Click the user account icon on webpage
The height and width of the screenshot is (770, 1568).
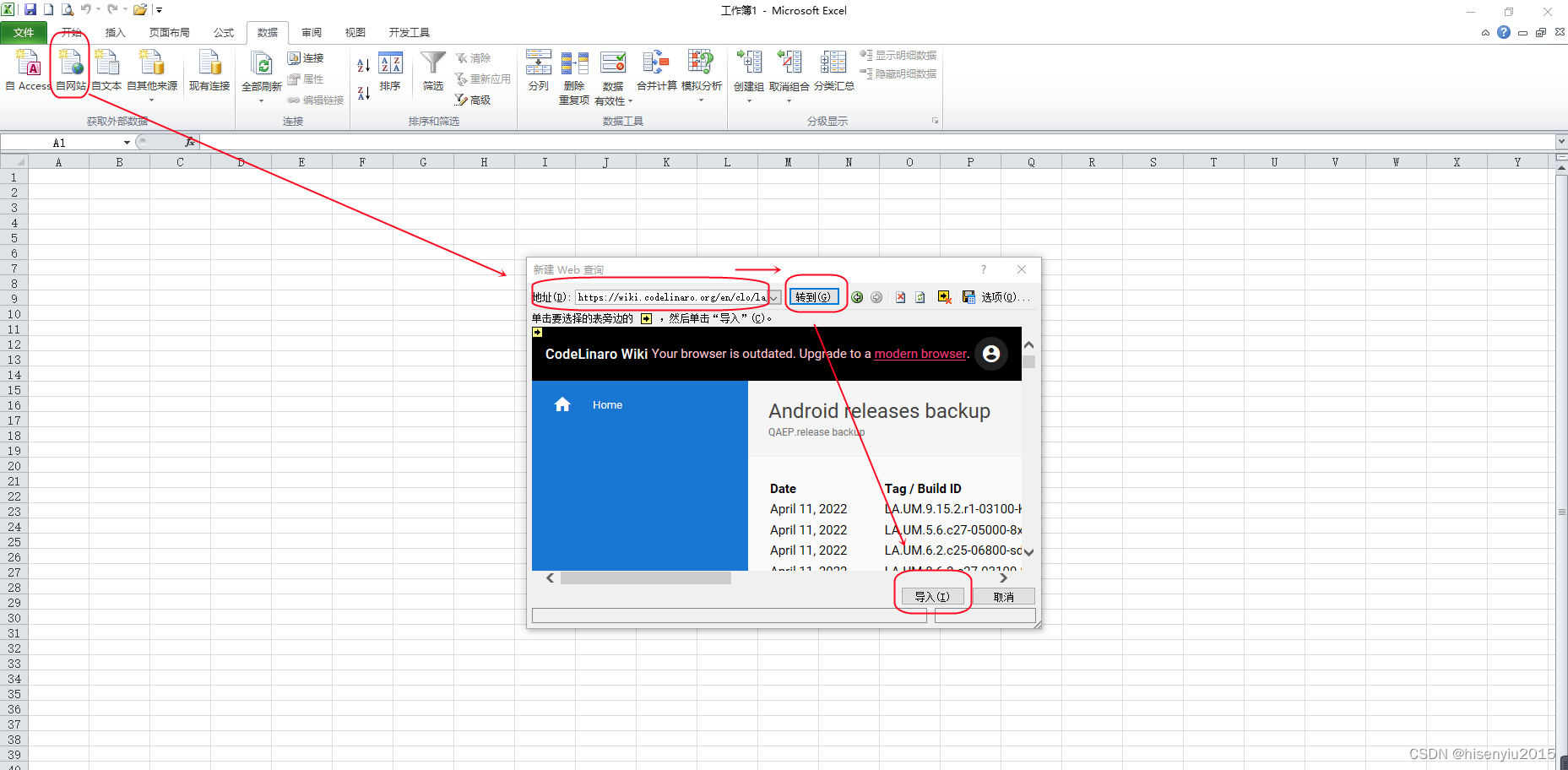[991, 354]
